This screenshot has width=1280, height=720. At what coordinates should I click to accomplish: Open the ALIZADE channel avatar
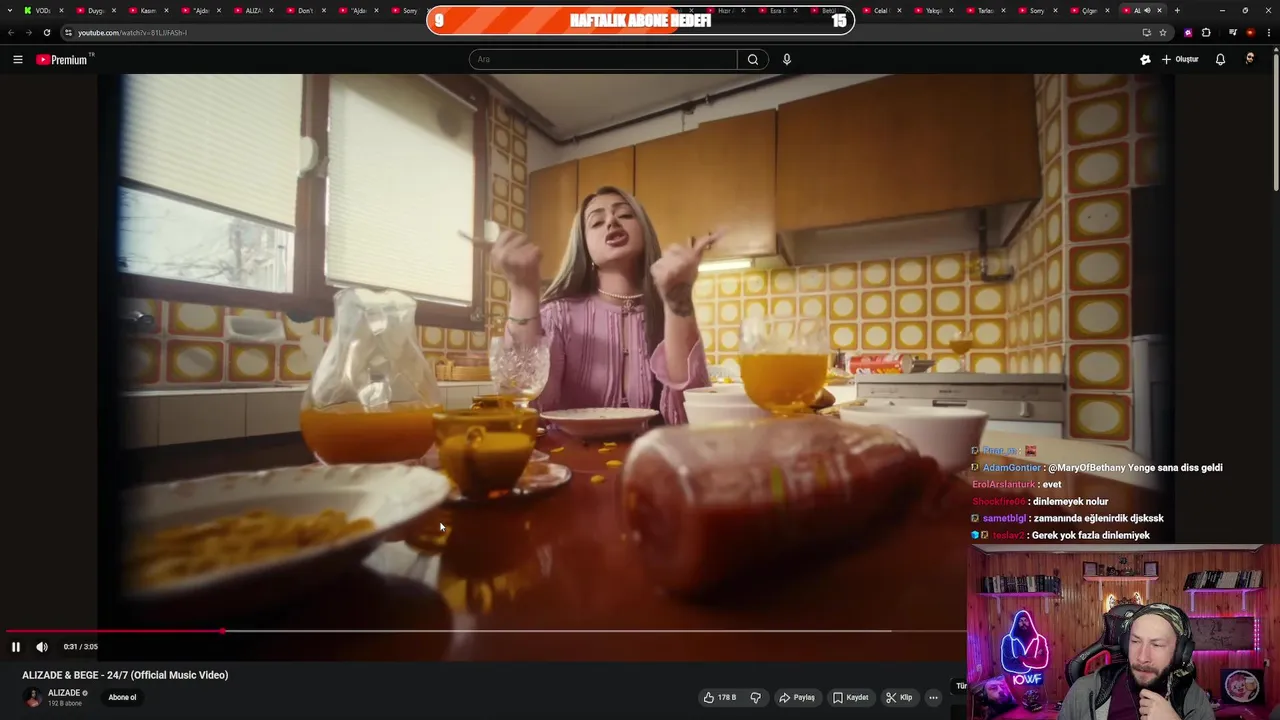(33, 697)
